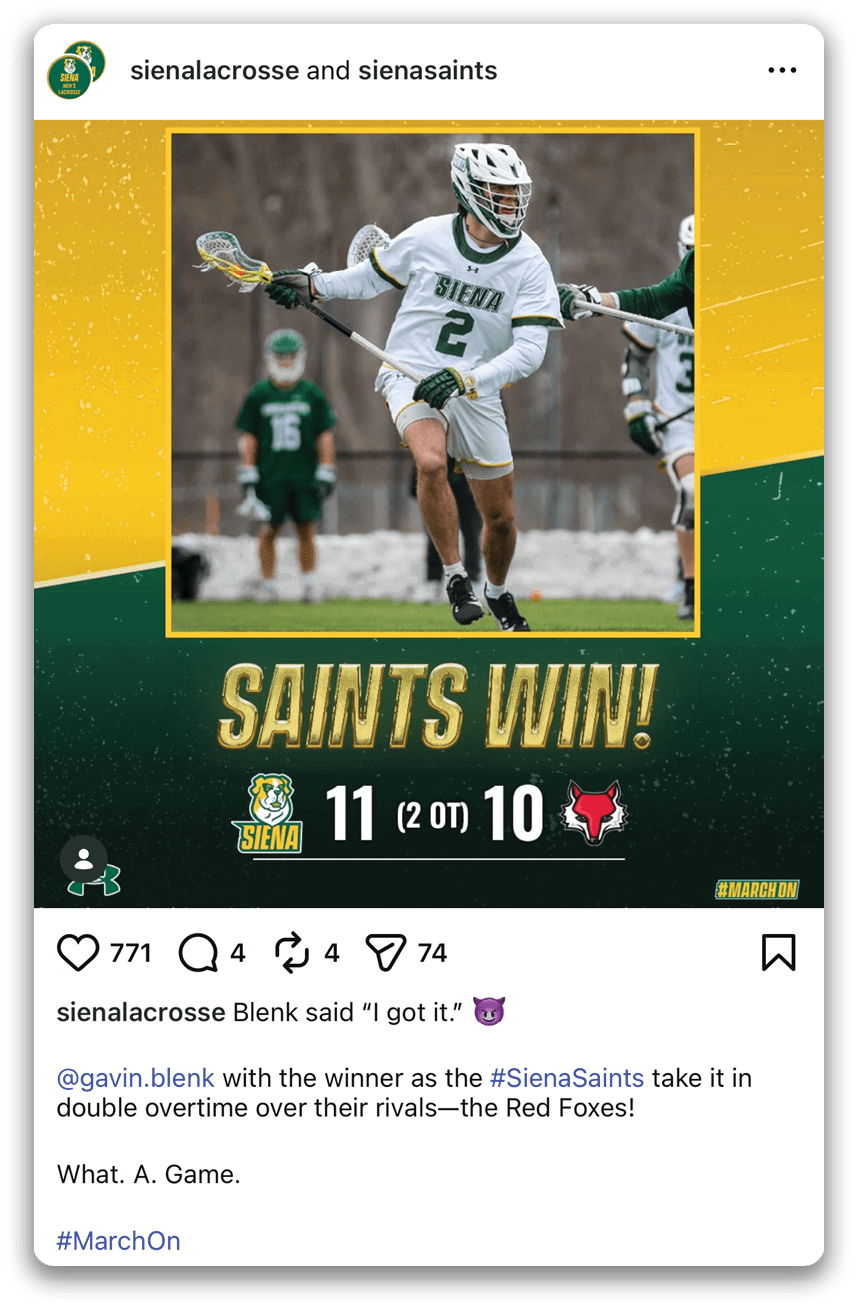858x1308 pixels.
Task: Open sienasaints collaborator profile
Action: tap(428, 71)
